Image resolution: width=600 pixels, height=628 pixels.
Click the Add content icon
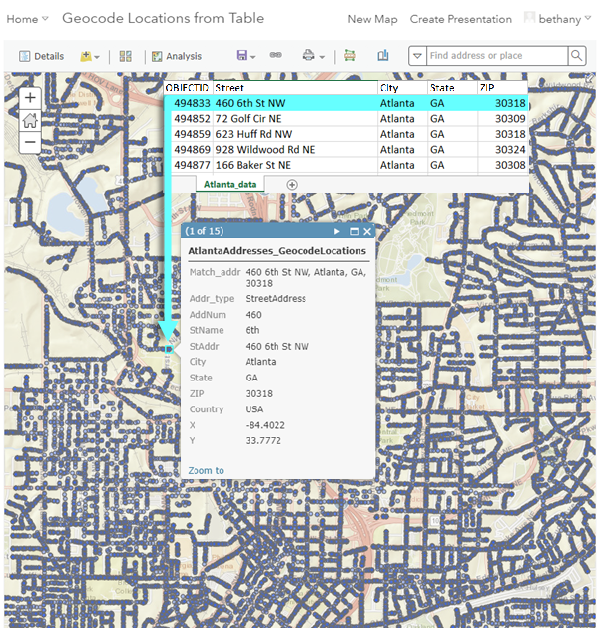click(x=90, y=56)
